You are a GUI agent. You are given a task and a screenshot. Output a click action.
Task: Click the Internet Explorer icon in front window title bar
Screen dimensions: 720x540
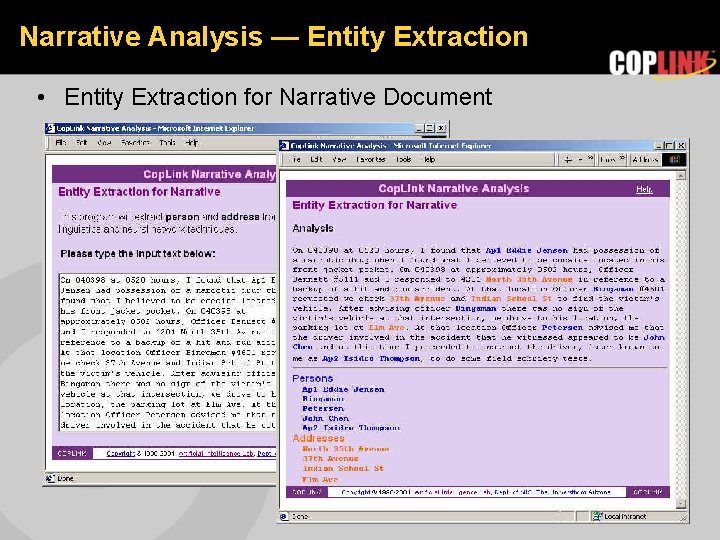285,146
